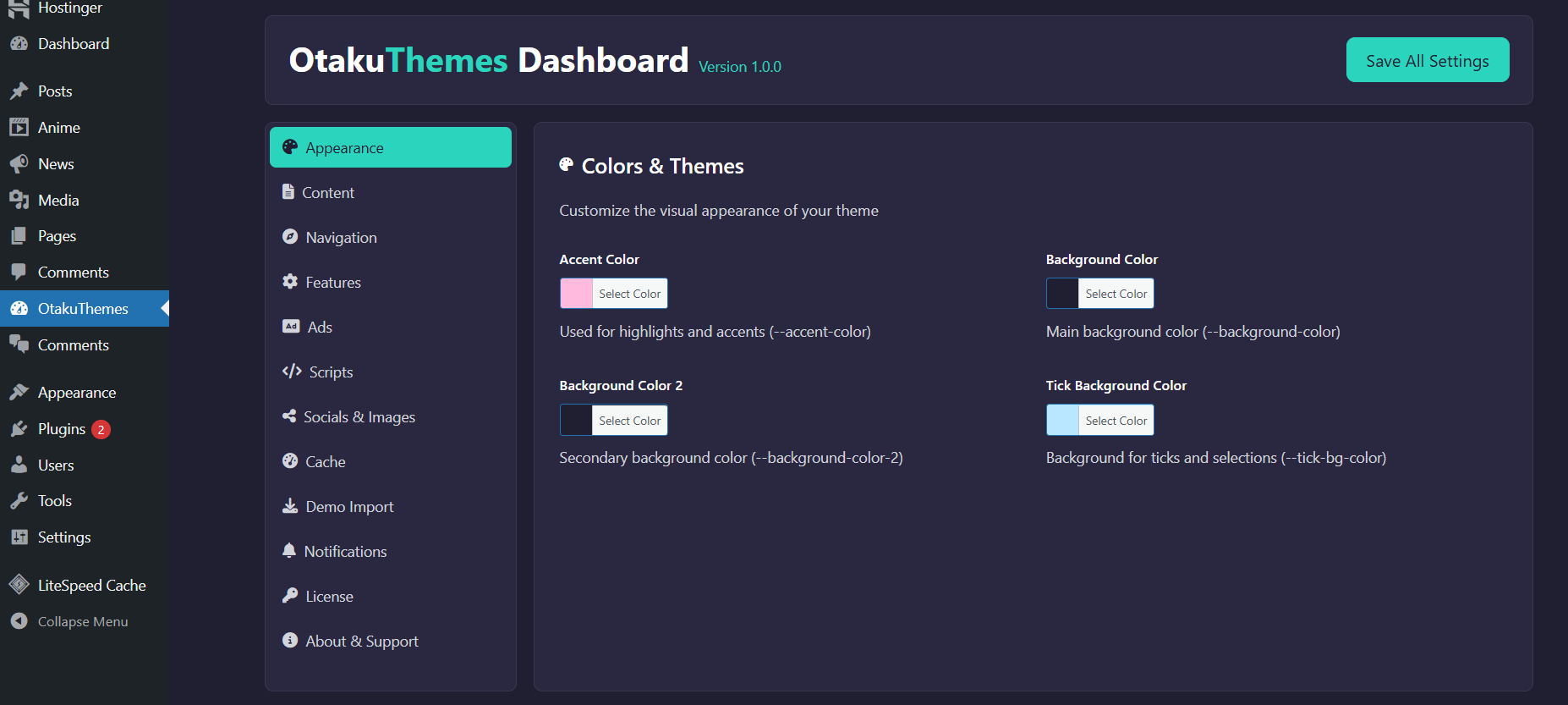Open Comments below OtakuThemes menu item
The width and height of the screenshot is (1568, 705).
[x=85, y=345]
